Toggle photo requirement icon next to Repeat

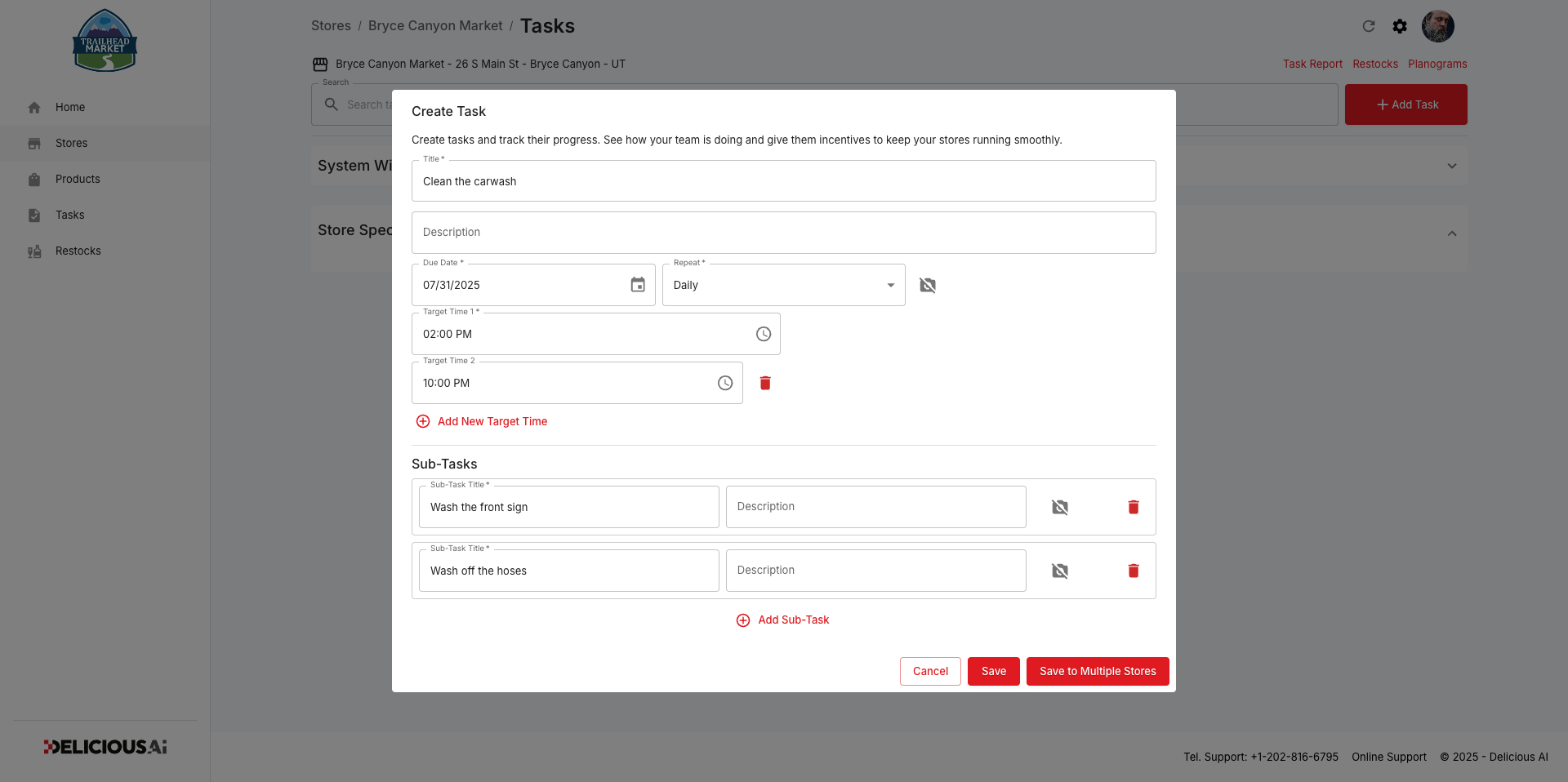(928, 285)
